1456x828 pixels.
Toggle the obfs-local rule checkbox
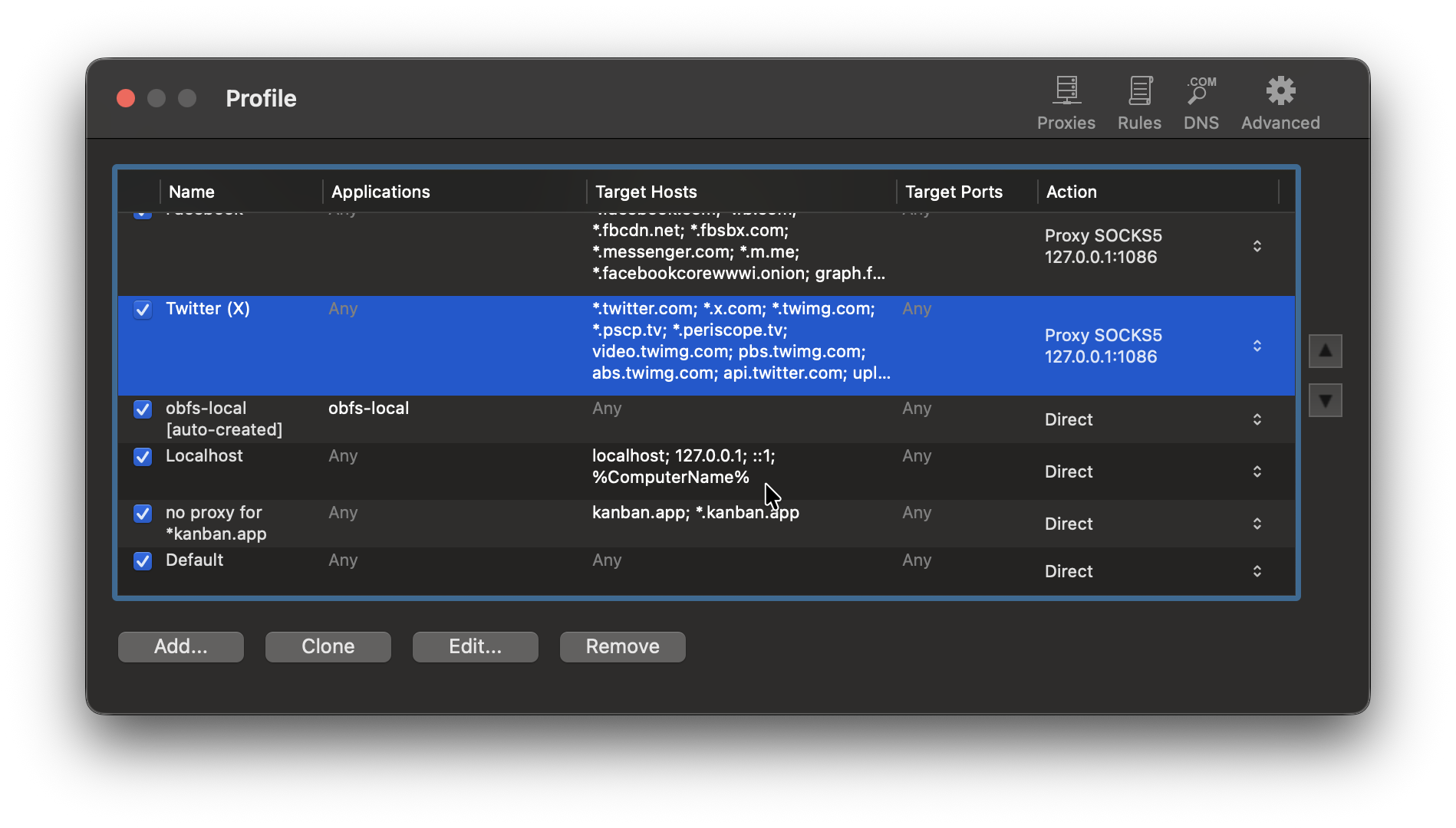pyautogui.click(x=143, y=409)
